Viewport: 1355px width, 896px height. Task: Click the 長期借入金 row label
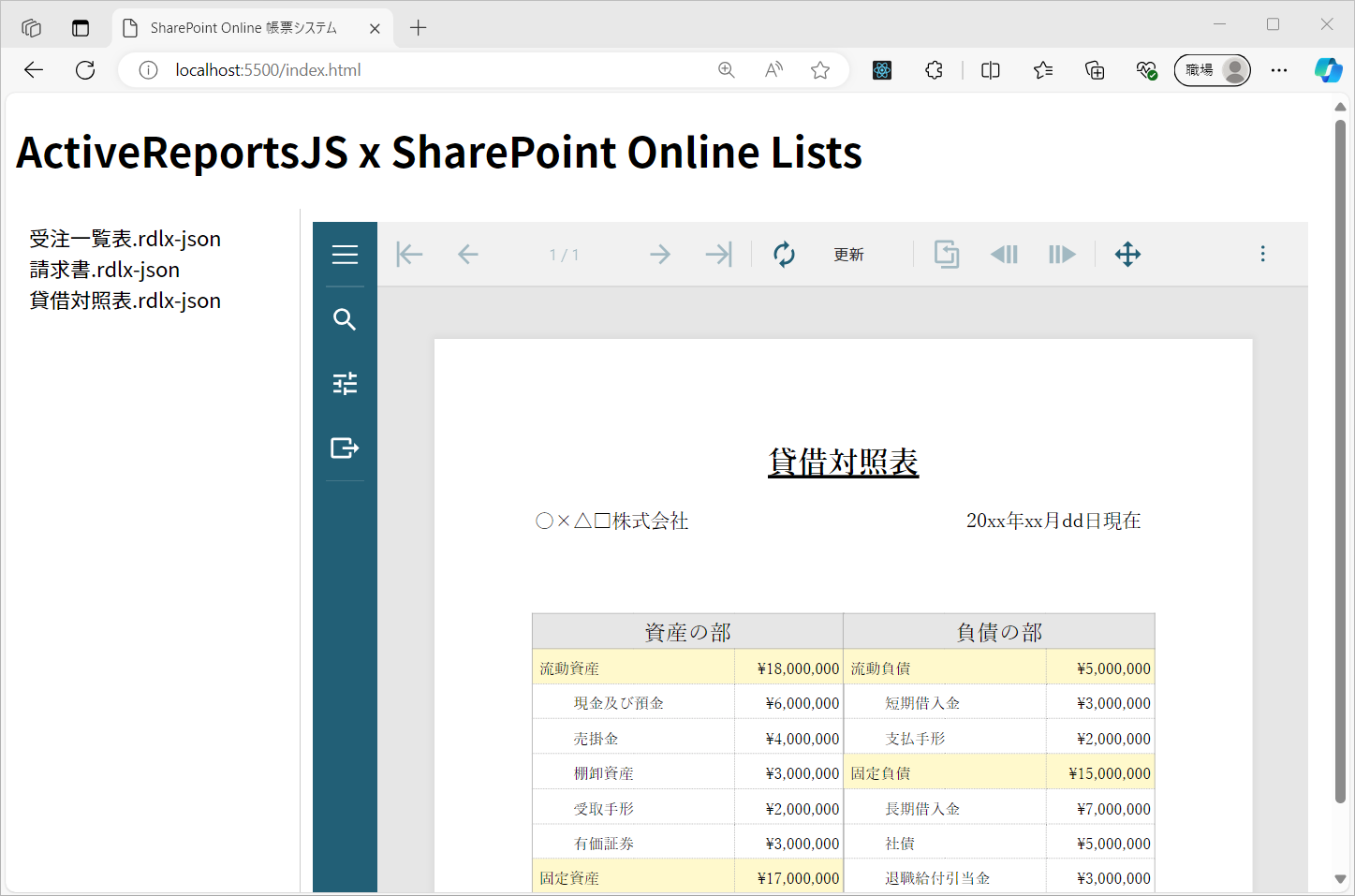922,809
